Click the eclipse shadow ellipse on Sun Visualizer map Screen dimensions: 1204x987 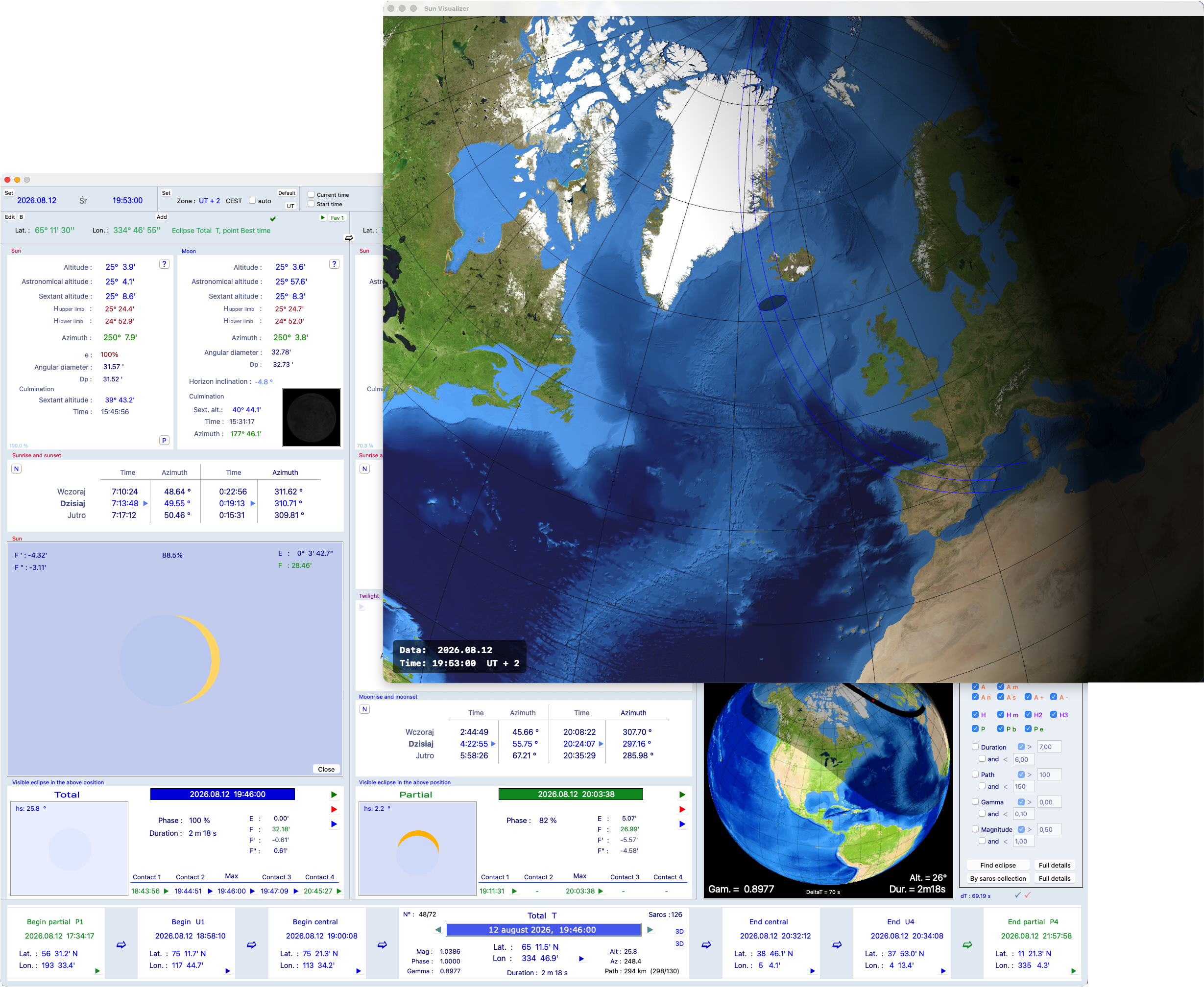[x=773, y=303]
